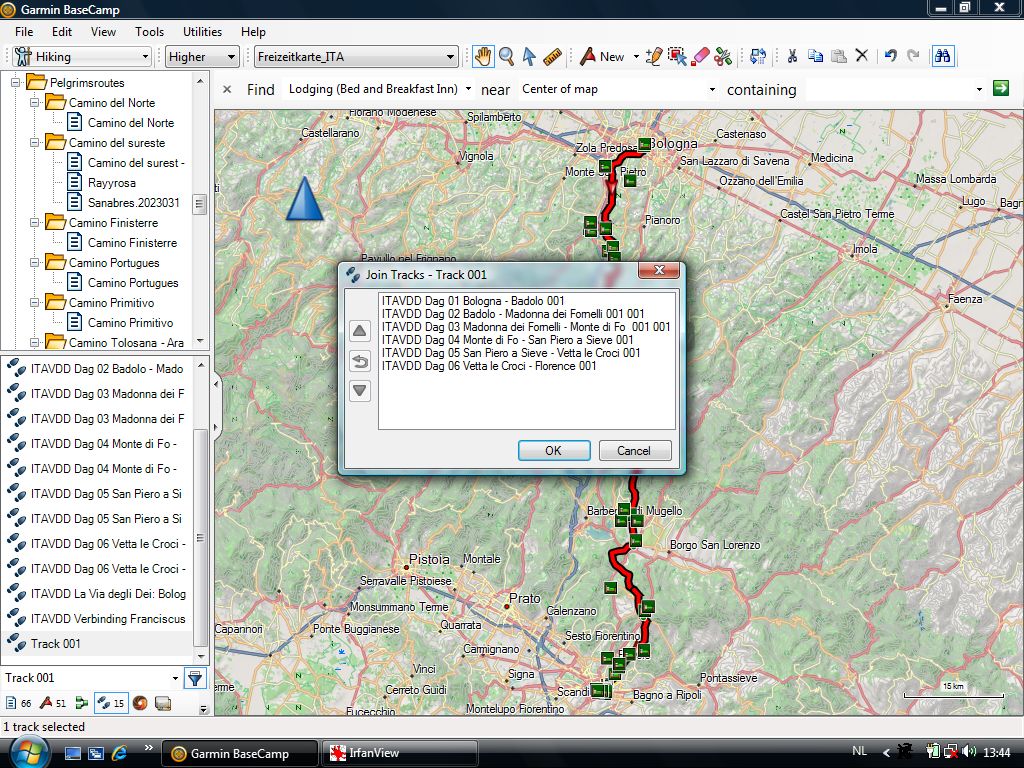Screen dimensions: 1024x768
Task: Select the Zoom magnifier tool
Action: (x=506, y=57)
